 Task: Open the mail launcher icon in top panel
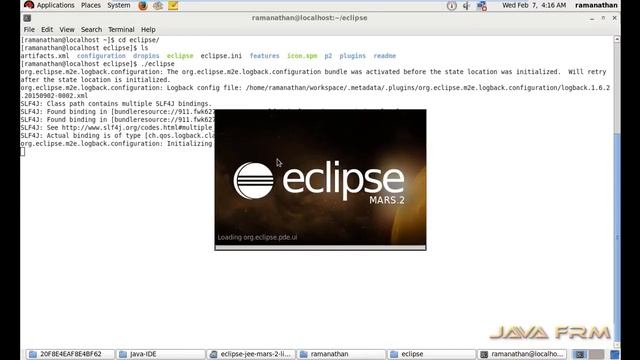158,6
